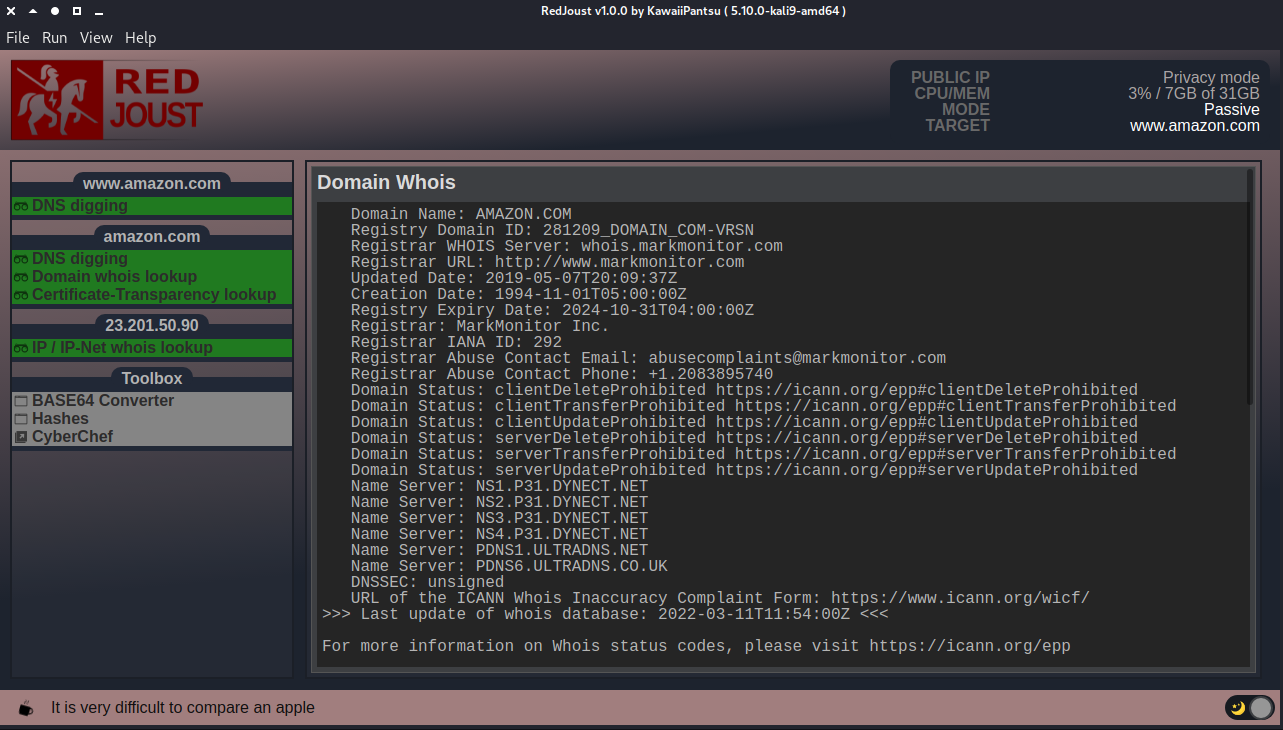Click the Registrar Abuse Contact Email line
Image resolution: width=1283 pixels, height=730 pixels.
(648, 358)
